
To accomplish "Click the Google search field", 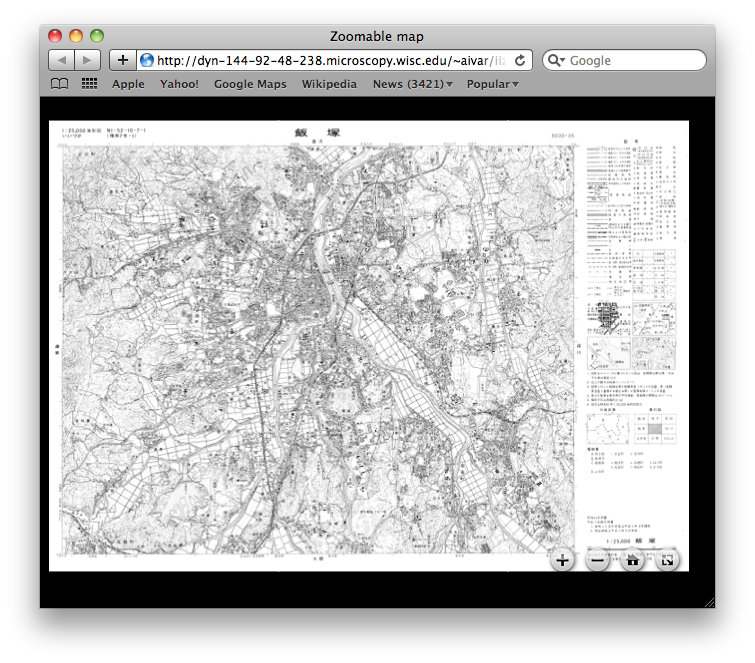I will [625, 60].
